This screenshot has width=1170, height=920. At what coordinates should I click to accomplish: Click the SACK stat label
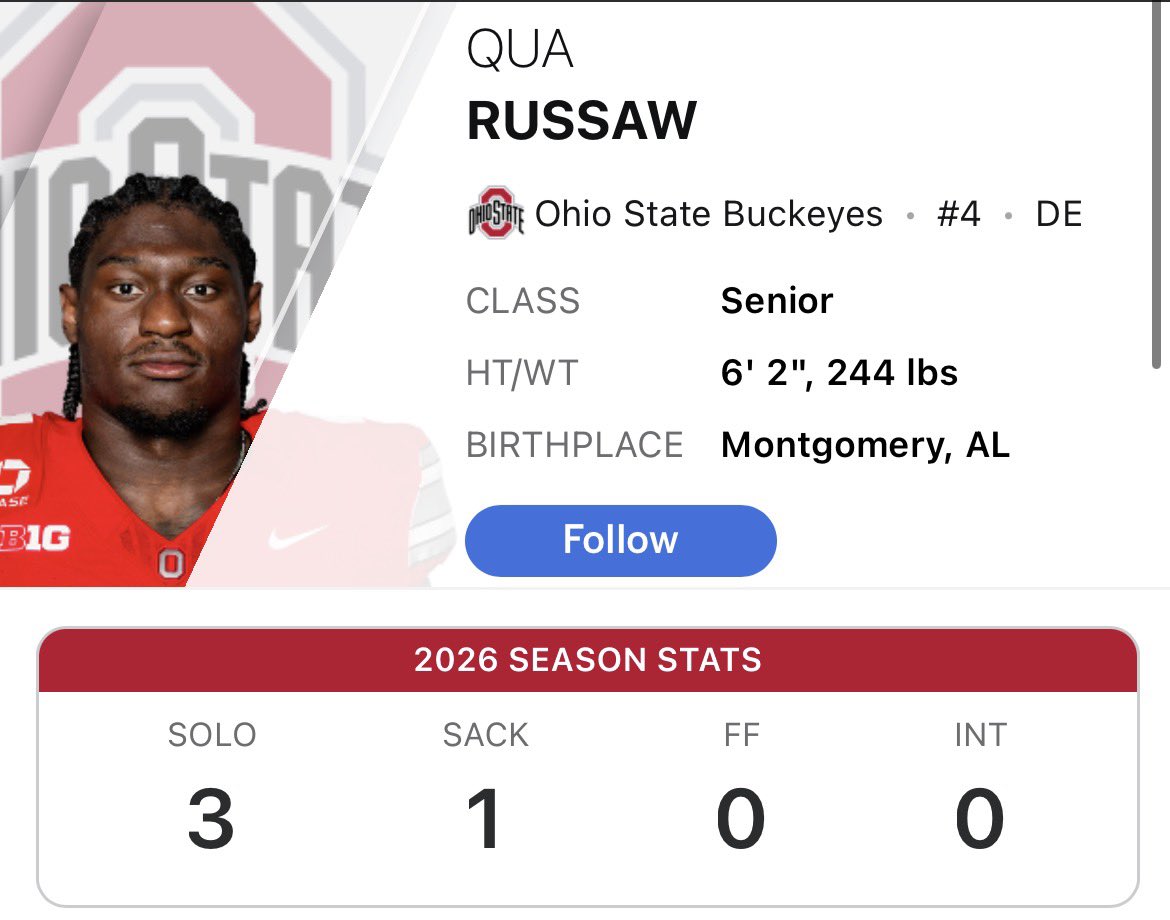(486, 735)
